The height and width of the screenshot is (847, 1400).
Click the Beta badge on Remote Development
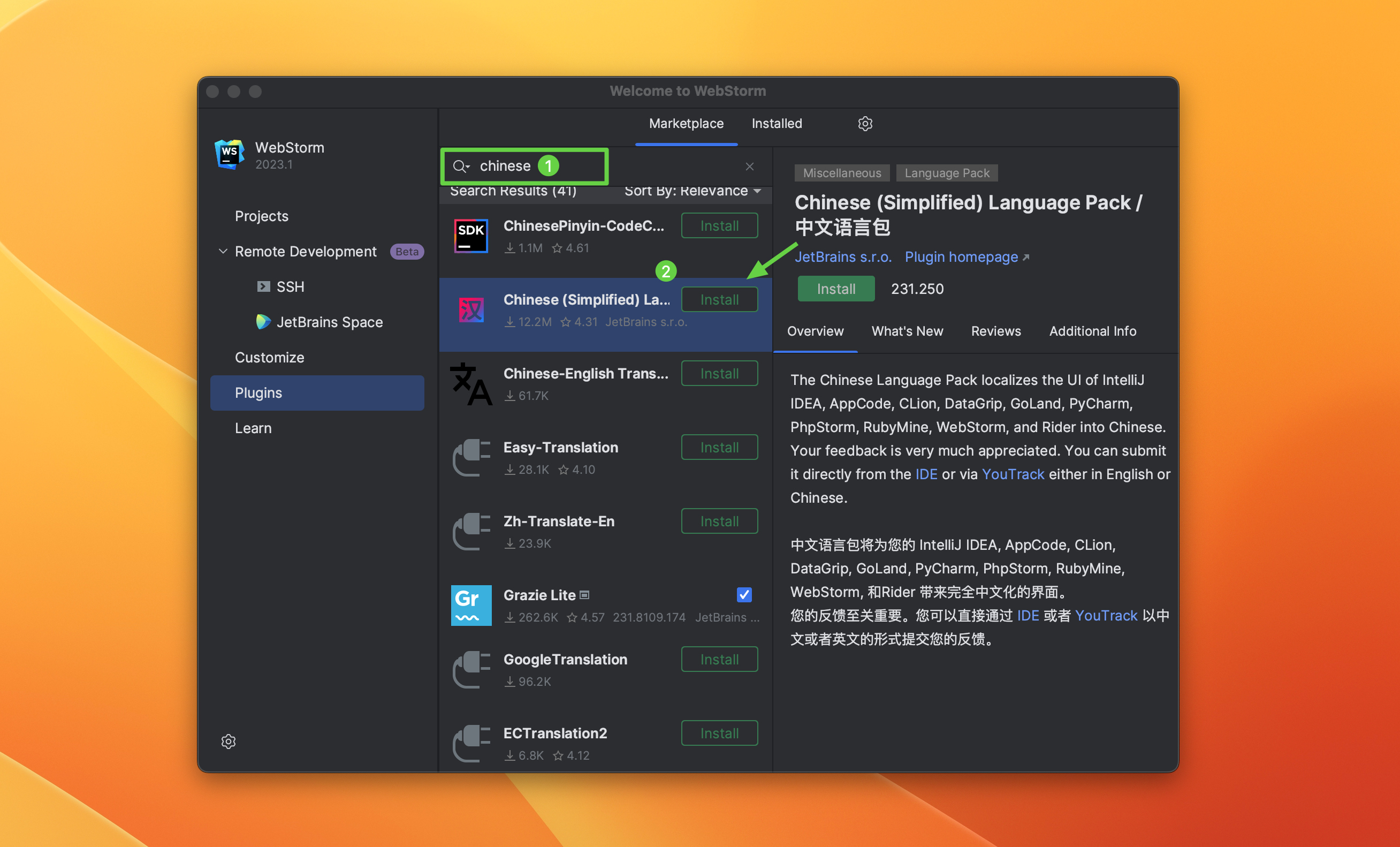[407, 251]
